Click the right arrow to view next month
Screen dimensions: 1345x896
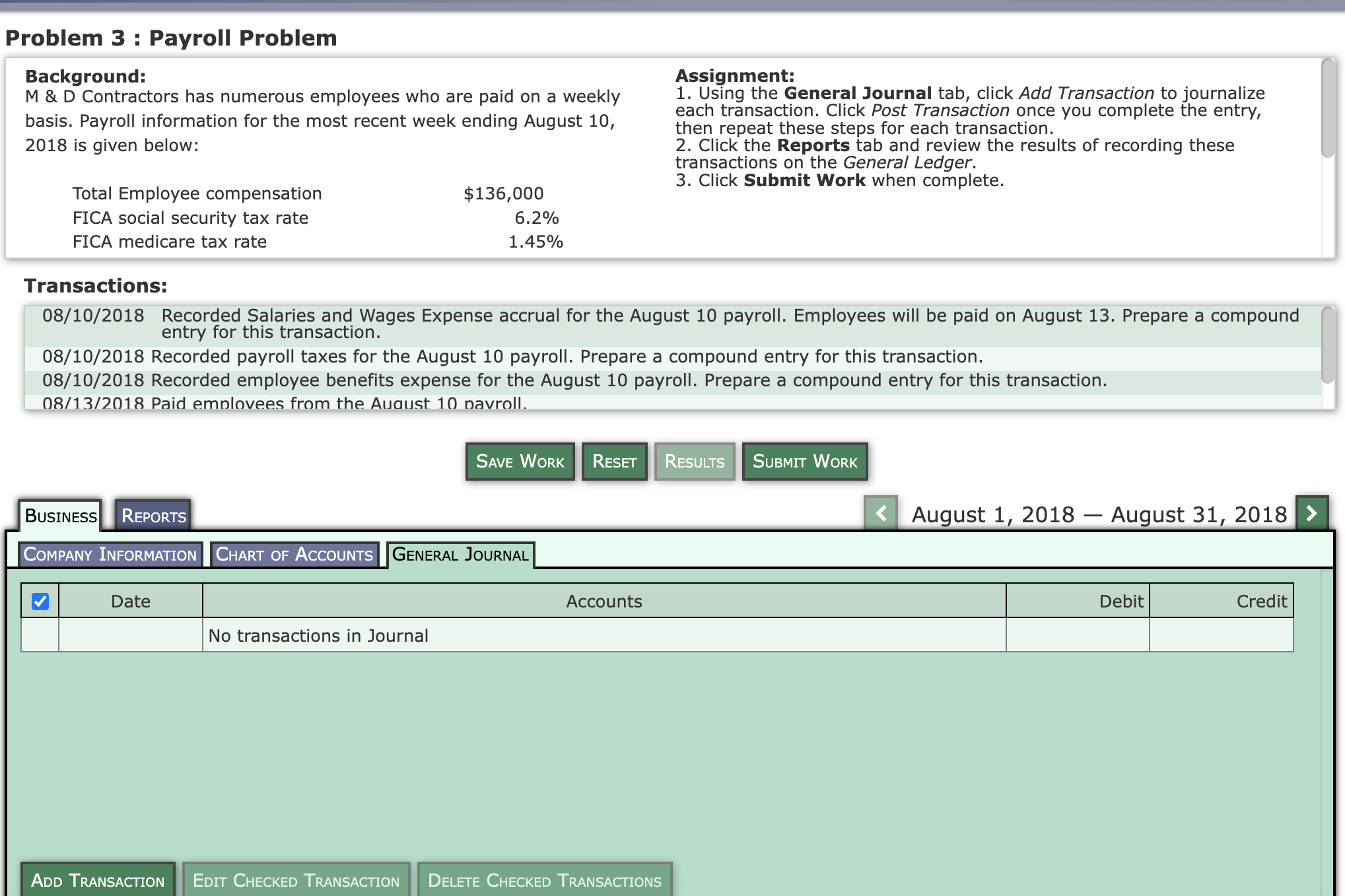(1311, 514)
